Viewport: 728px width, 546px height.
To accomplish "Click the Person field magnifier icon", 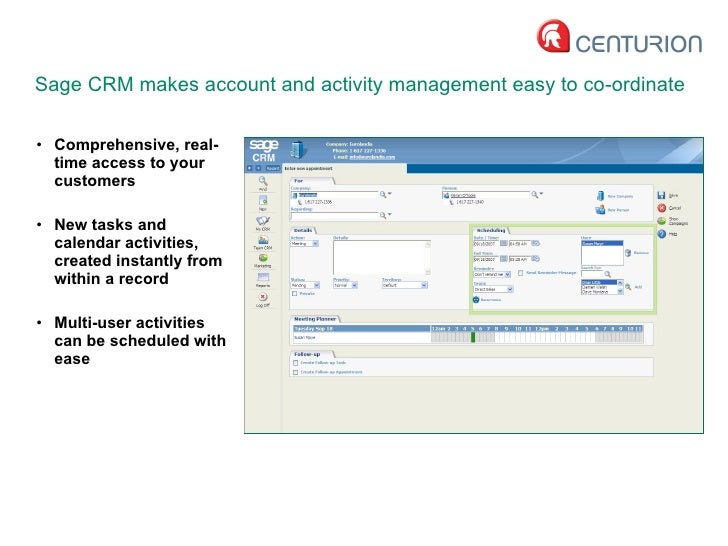I will (x=534, y=194).
